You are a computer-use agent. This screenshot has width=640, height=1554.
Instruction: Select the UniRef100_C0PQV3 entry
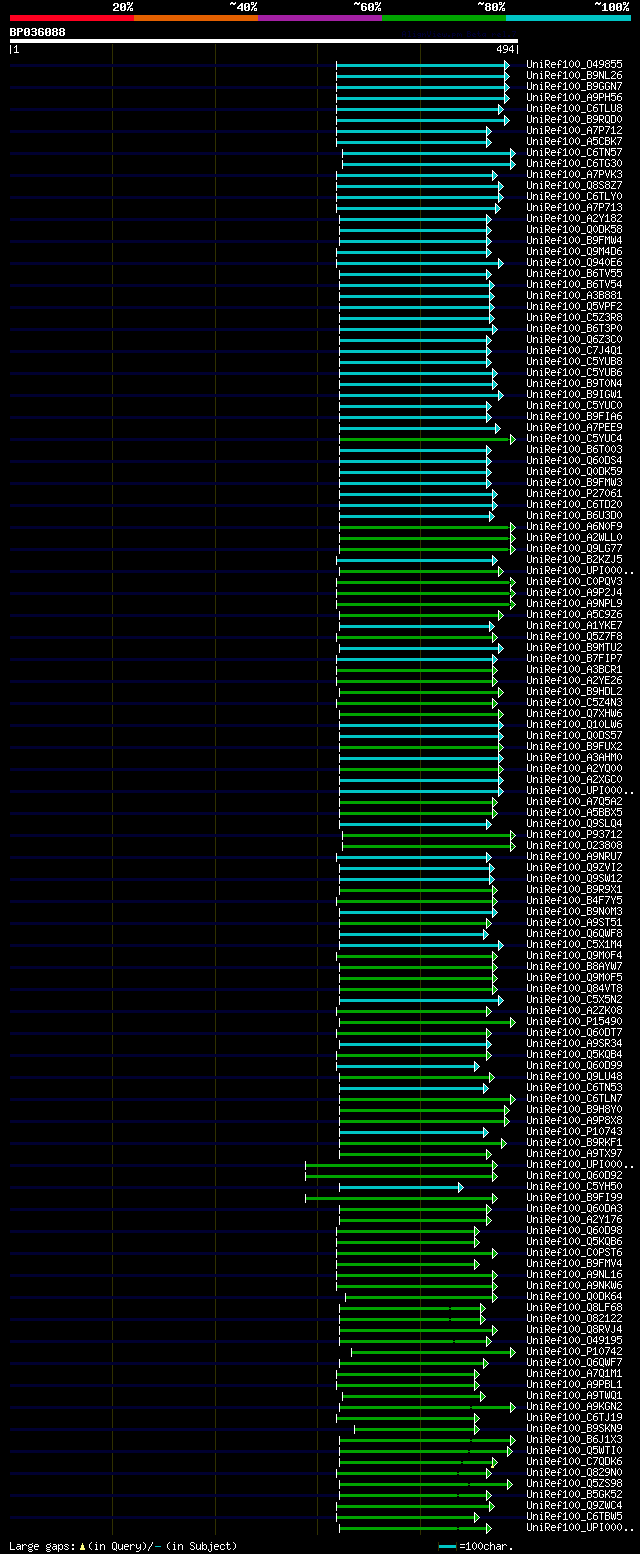[x=575, y=581]
